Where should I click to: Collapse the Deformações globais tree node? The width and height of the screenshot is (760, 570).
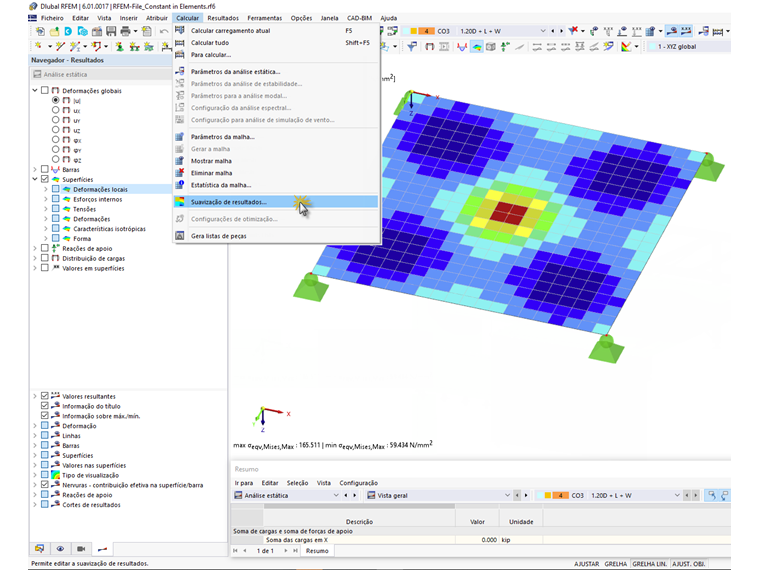coord(35,91)
